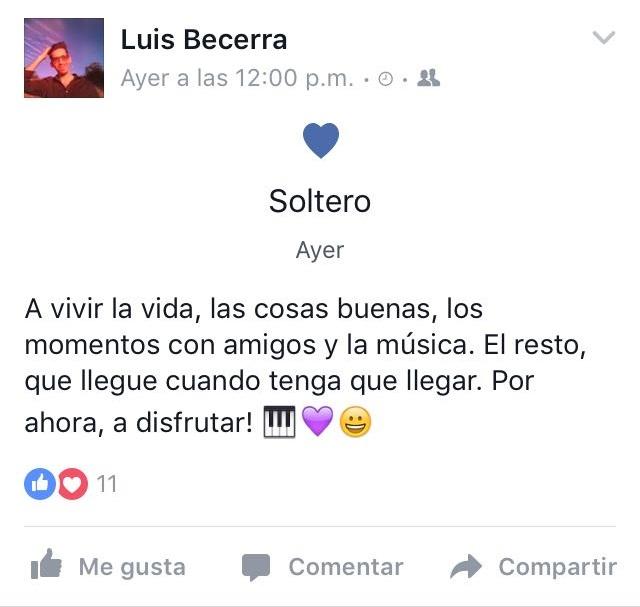The width and height of the screenshot is (640, 607).
Task: Tap the red heart love reaction icon
Action: [x=73, y=484]
